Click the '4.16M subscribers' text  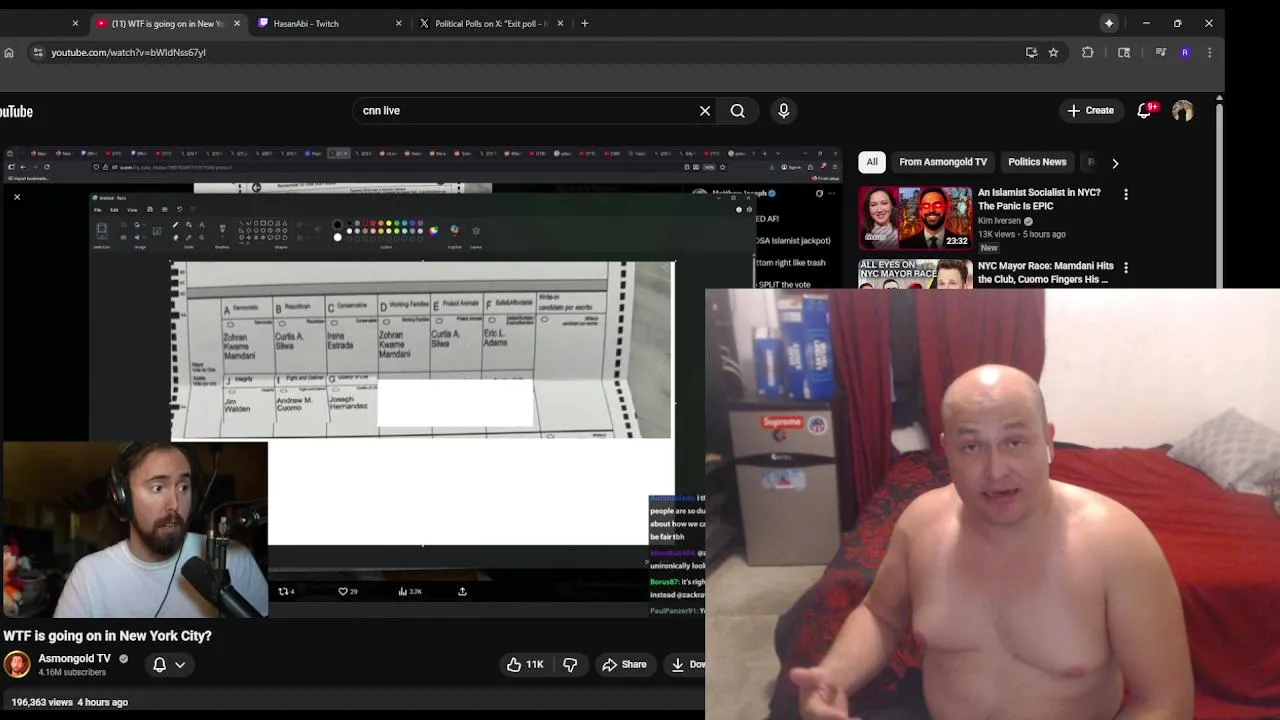[x=72, y=672]
